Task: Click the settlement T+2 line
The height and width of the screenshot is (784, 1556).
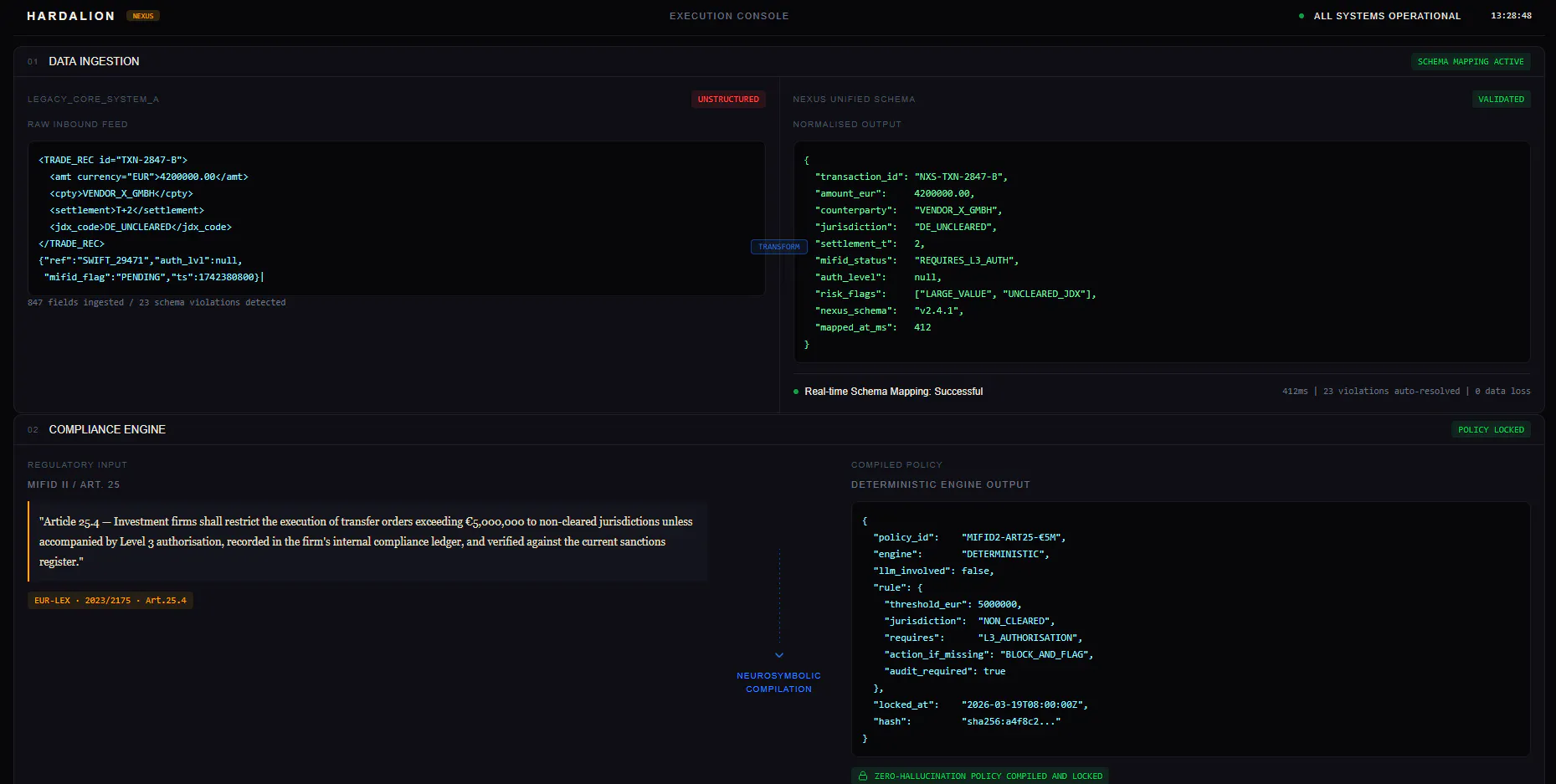Action: click(126, 210)
